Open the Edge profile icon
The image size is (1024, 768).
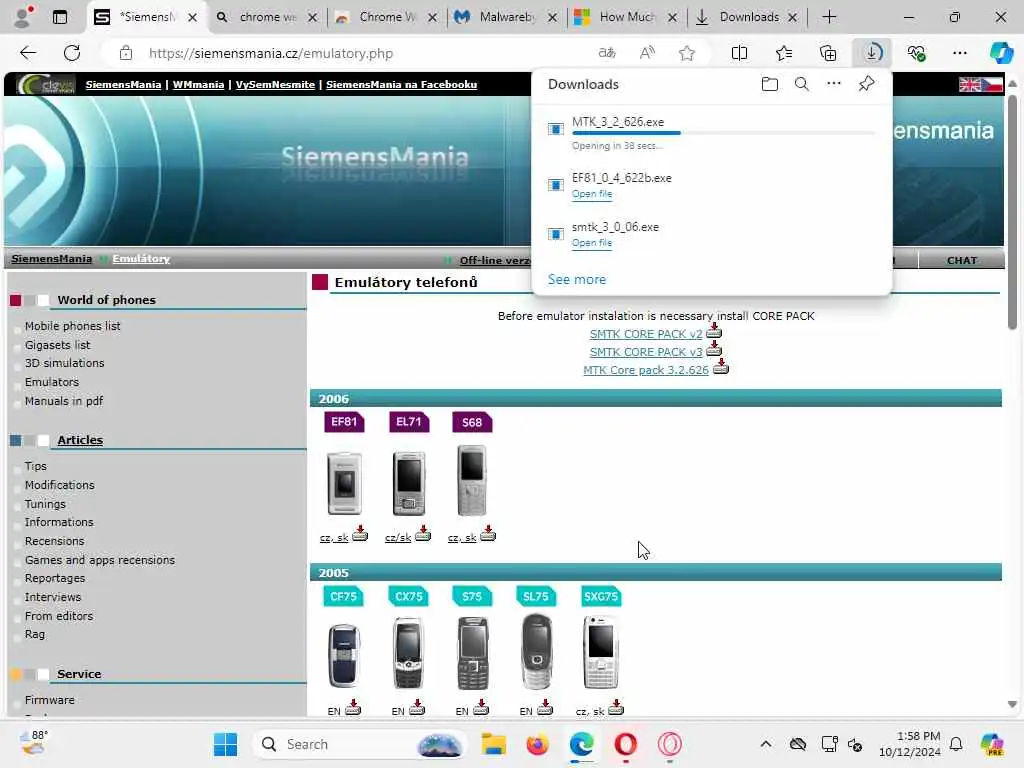(x=23, y=17)
